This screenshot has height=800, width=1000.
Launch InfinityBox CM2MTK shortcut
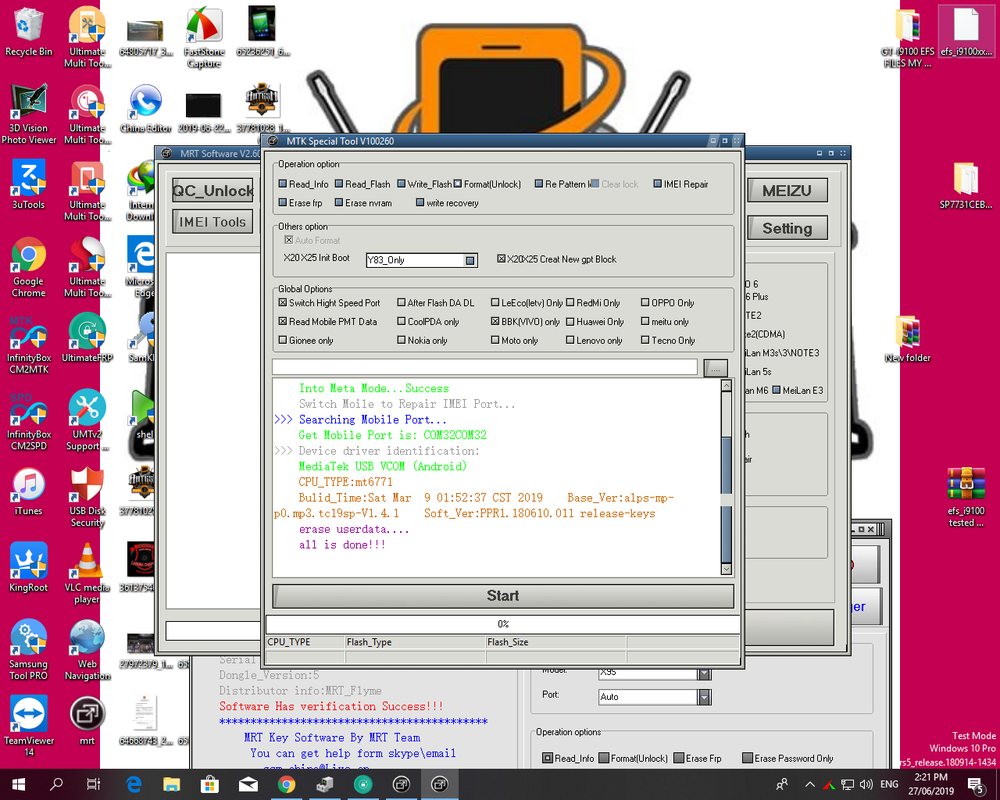[x=28, y=344]
